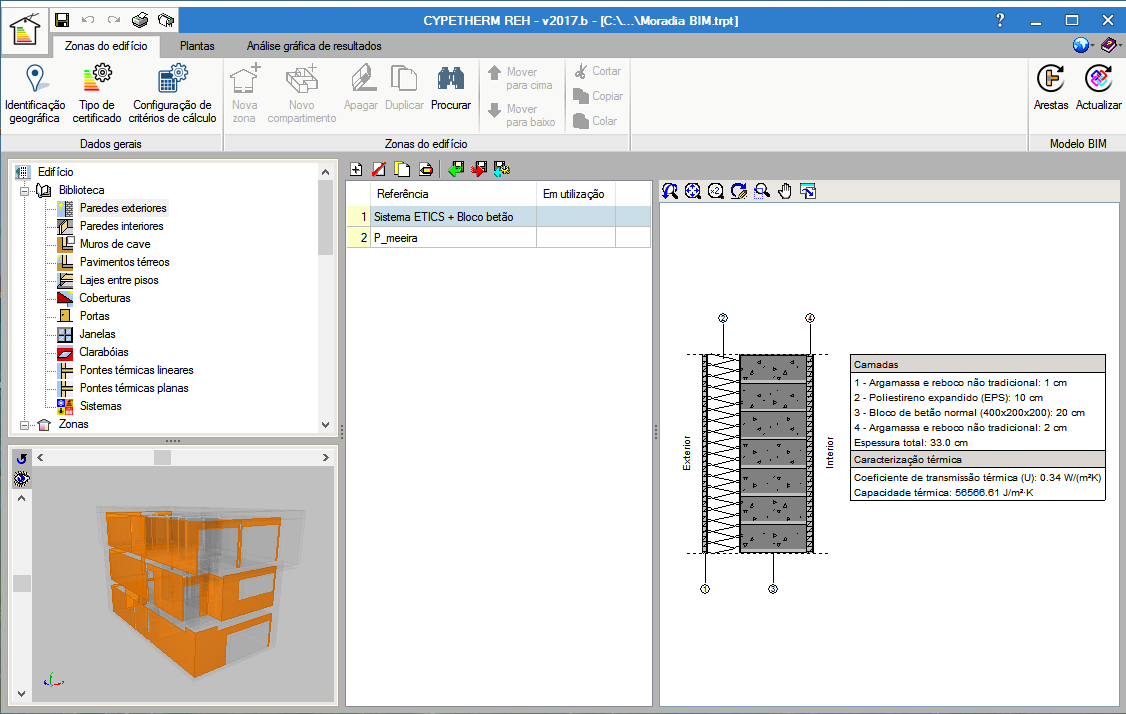Click the tree panel scroll-up arrow
Image resolution: width=1126 pixels, height=714 pixels.
(325, 172)
